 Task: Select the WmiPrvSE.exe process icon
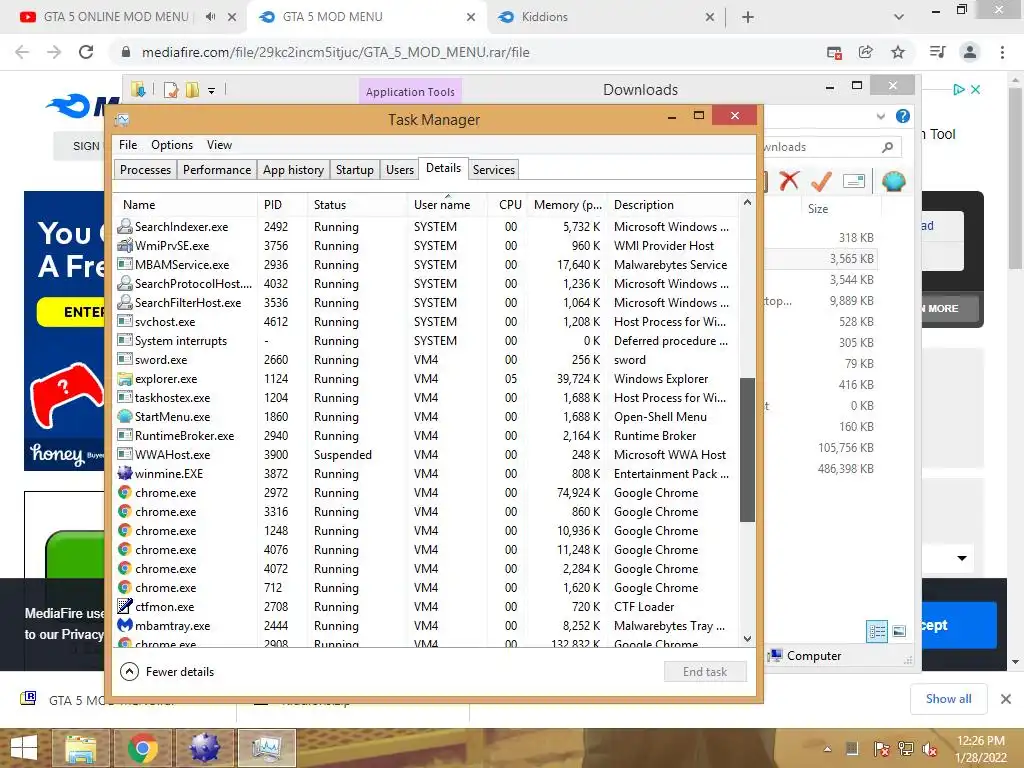(125, 246)
